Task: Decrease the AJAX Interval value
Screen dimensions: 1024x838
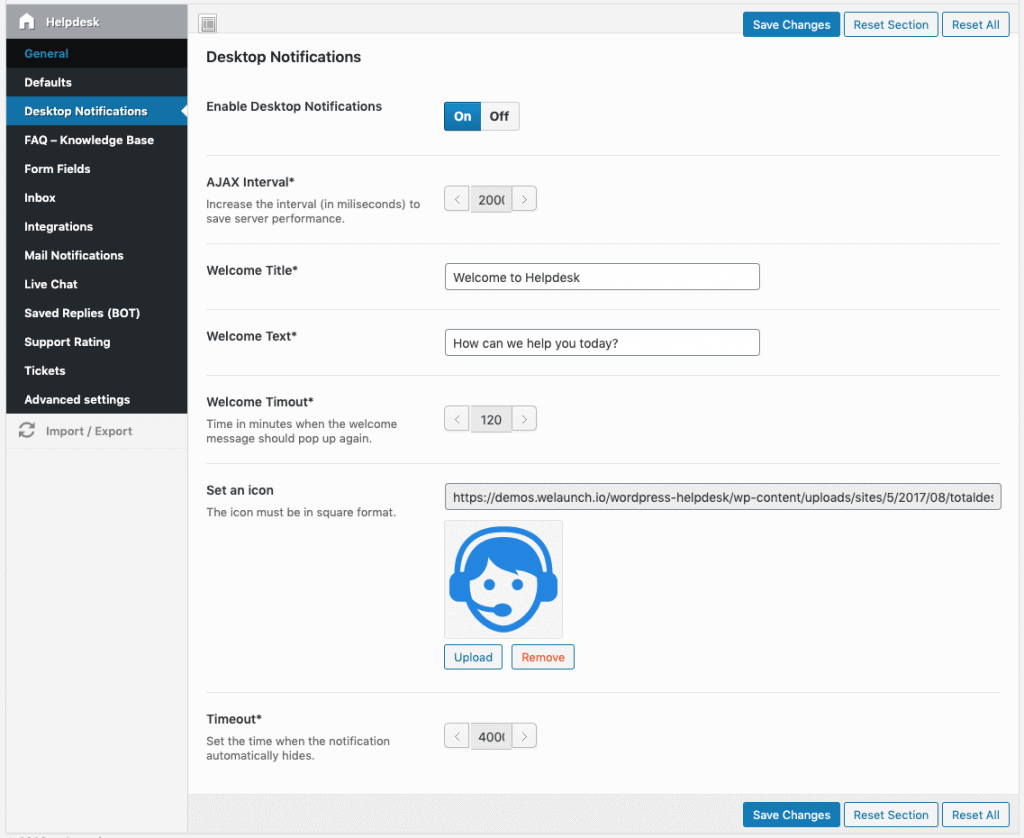Action: (x=457, y=200)
